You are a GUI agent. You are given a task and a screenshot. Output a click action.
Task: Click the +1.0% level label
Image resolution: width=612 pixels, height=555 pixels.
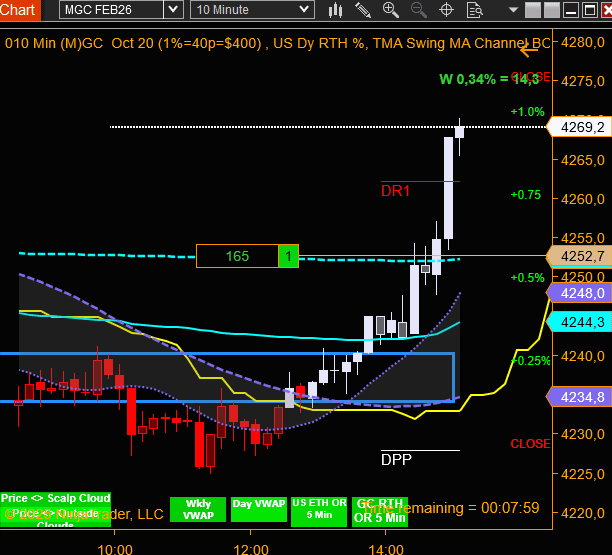click(x=527, y=112)
